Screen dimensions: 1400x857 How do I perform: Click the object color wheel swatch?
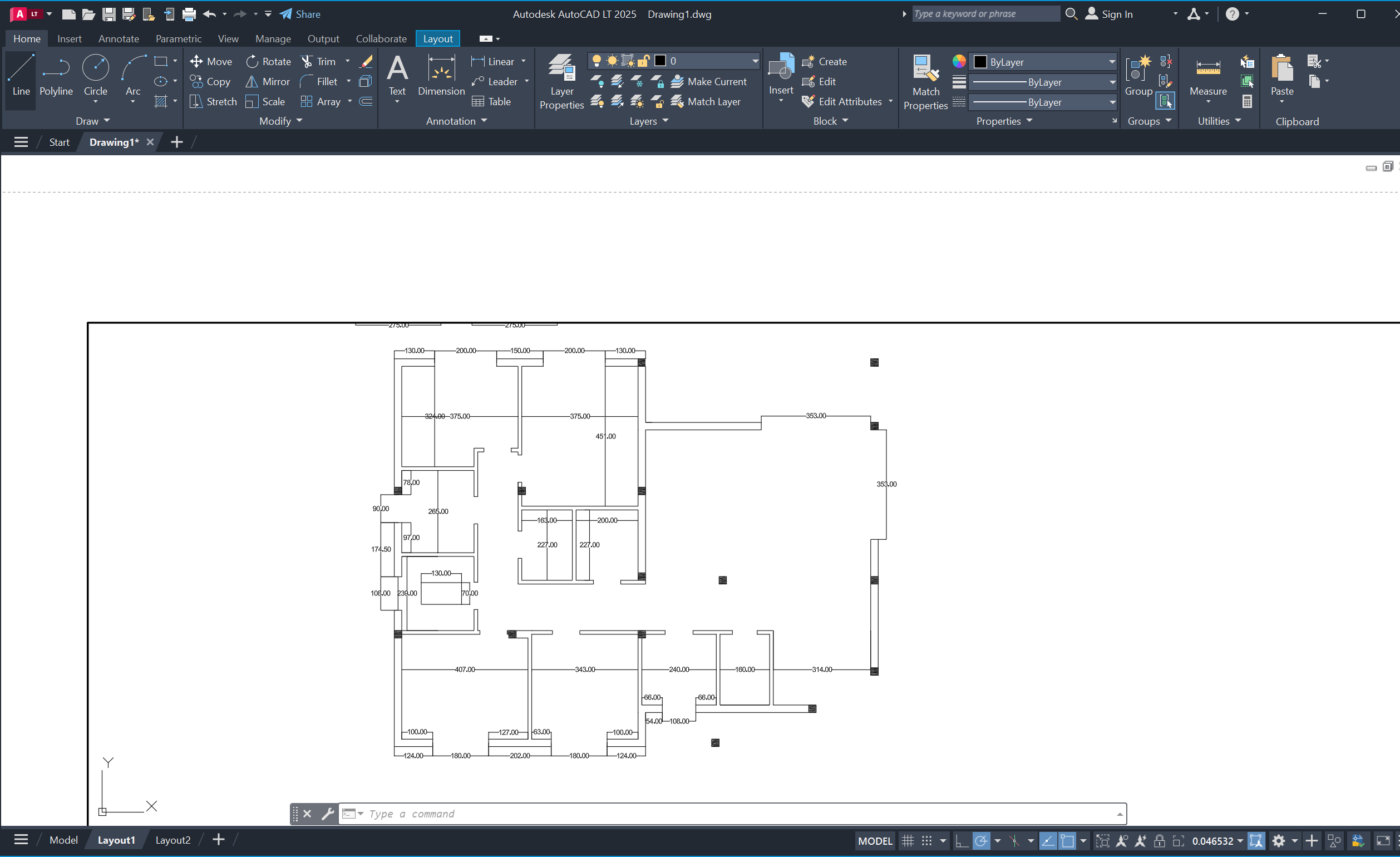959,61
